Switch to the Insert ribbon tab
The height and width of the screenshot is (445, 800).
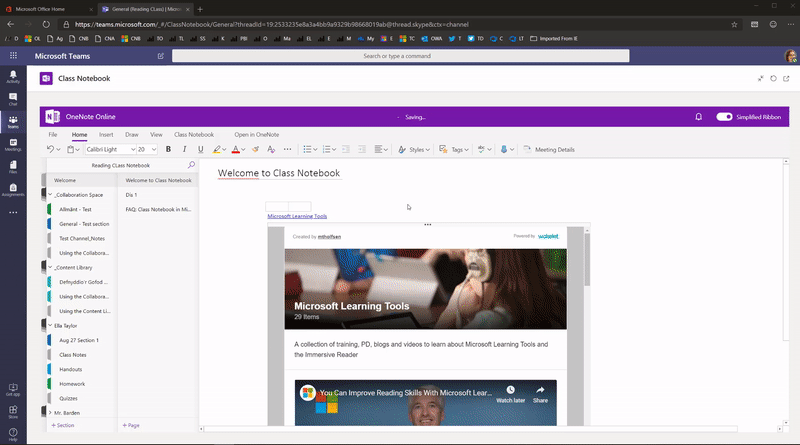tap(106, 135)
